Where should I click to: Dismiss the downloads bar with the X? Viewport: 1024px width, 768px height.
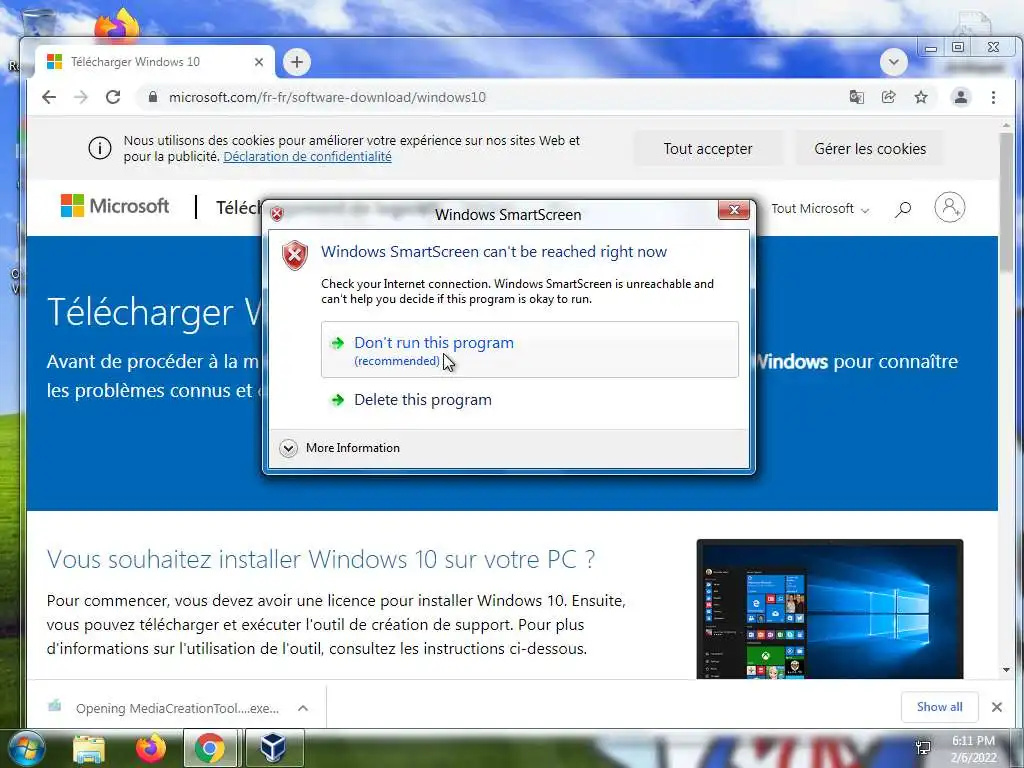click(x=997, y=707)
